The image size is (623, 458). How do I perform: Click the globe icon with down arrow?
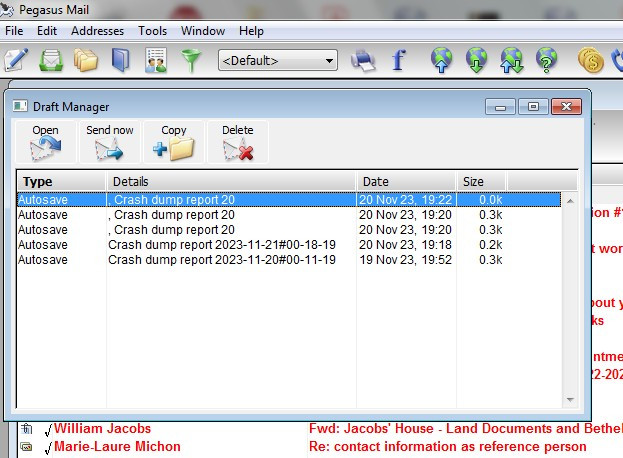coord(477,60)
